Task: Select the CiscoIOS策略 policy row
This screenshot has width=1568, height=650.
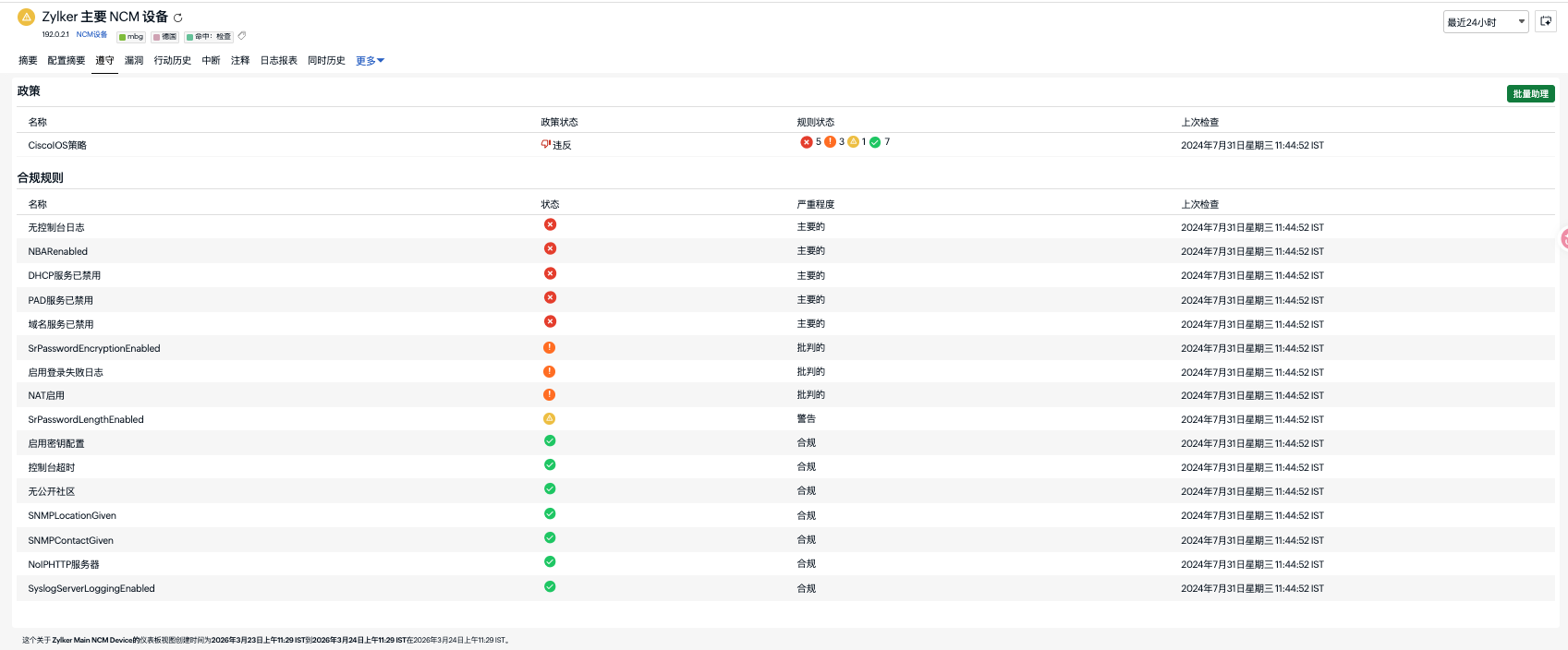Action: point(57,146)
